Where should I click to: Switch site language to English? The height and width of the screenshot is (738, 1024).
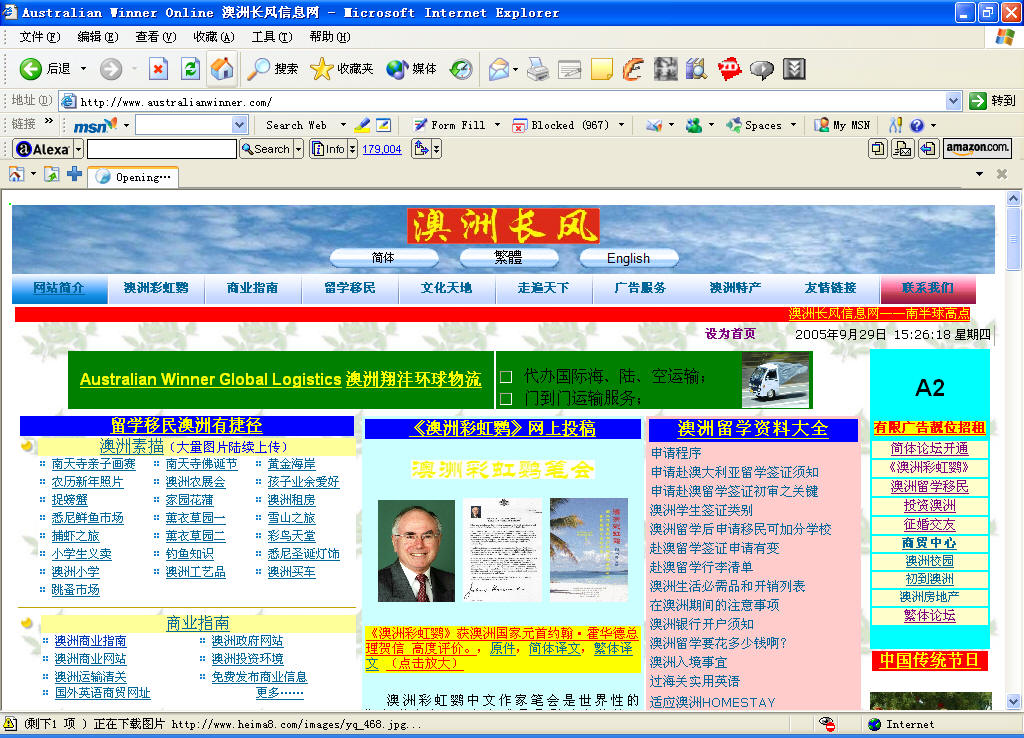(x=628, y=258)
